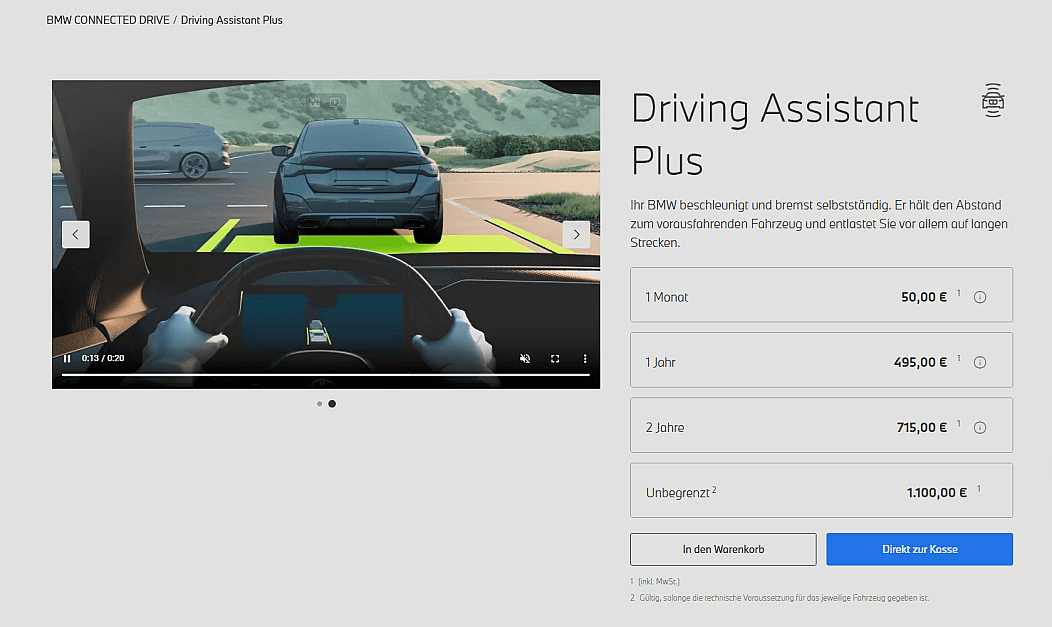Go to the previous slide with the left arrow
The height and width of the screenshot is (627, 1052).
tap(76, 235)
